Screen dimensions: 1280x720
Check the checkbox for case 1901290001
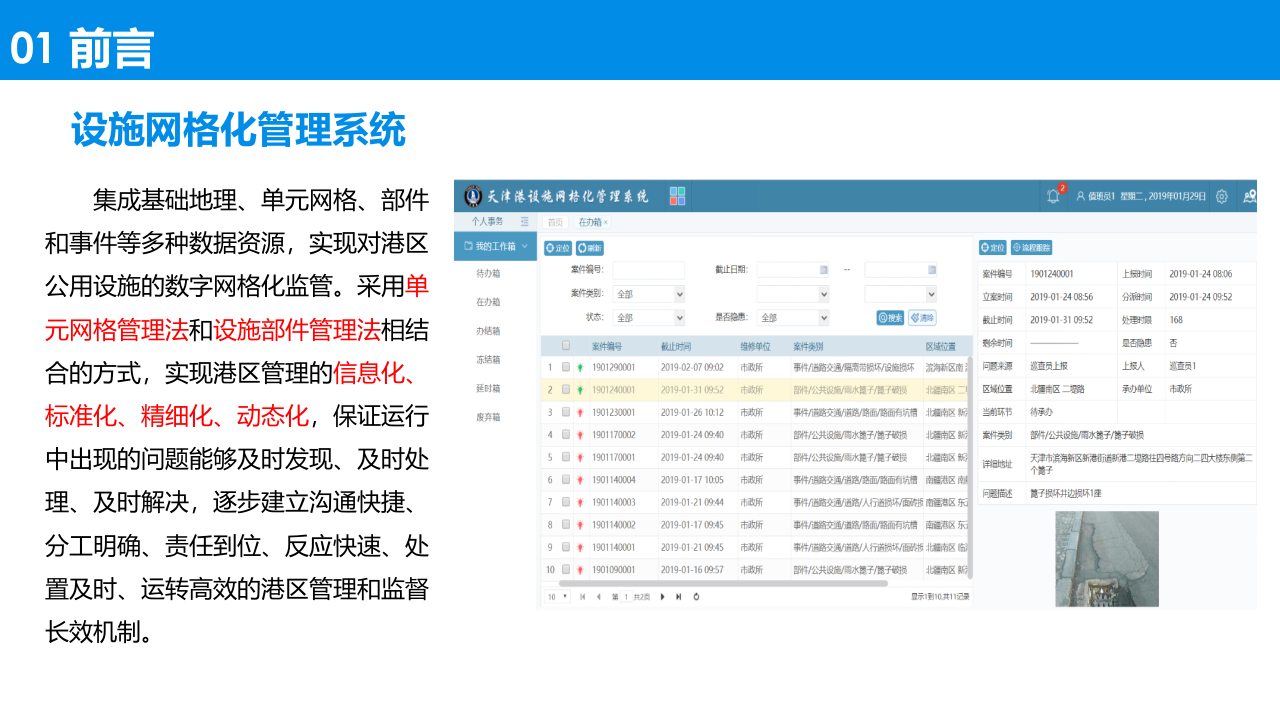click(x=566, y=368)
